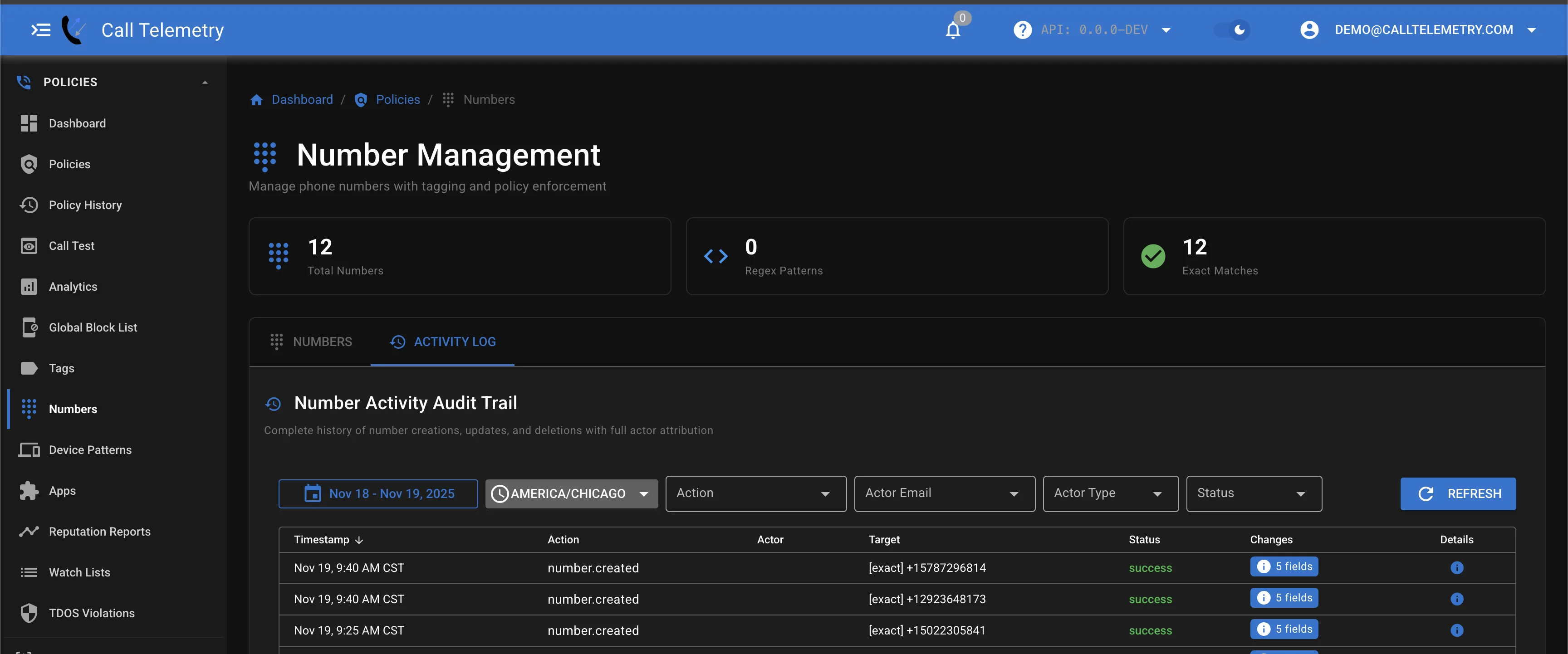Click the user account avatar icon
This screenshot has height=654, width=1568.
tap(1308, 30)
